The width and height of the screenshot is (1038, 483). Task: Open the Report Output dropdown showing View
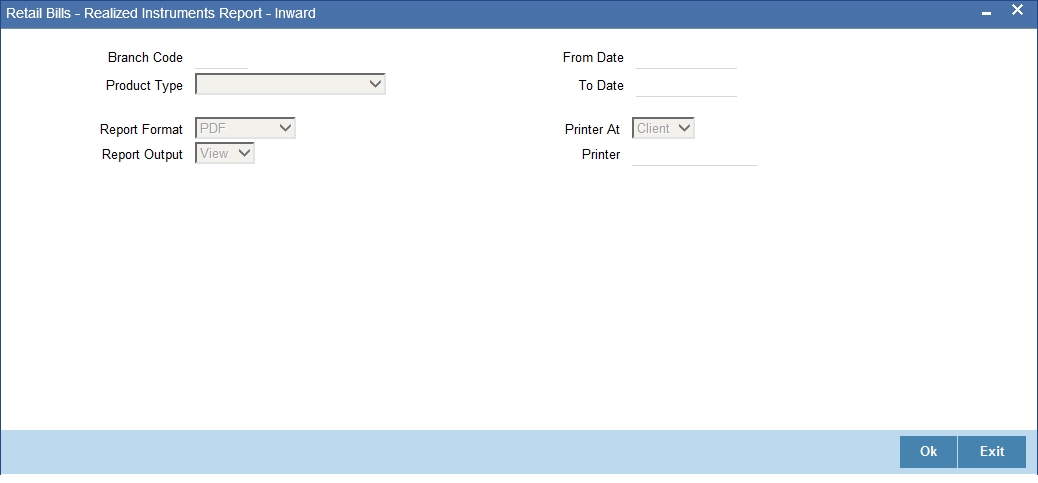click(224, 154)
